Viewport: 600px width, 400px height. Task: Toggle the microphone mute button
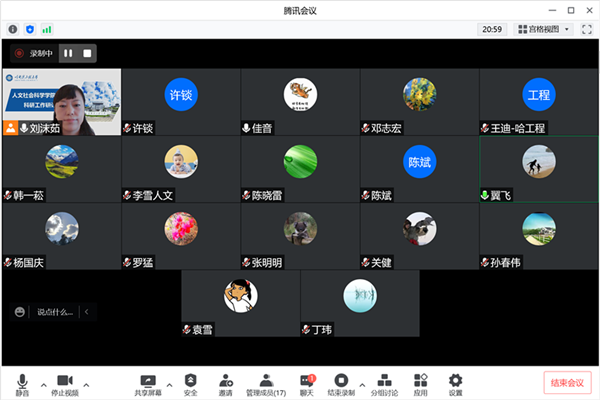click(x=22, y=385)
